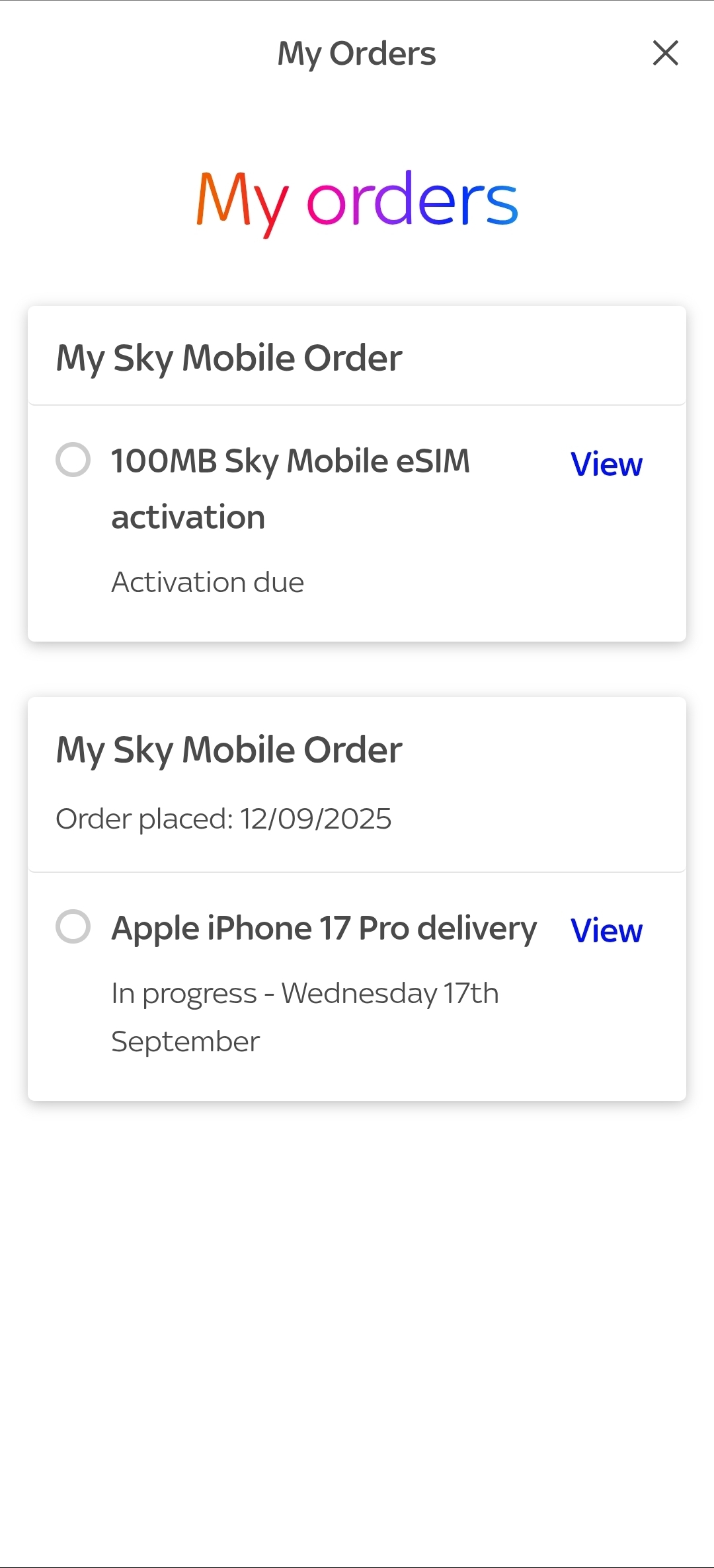This screenshot has width=714, height=1568.
Task: Close the My Orders screen
Action: (x=665, y=53)
